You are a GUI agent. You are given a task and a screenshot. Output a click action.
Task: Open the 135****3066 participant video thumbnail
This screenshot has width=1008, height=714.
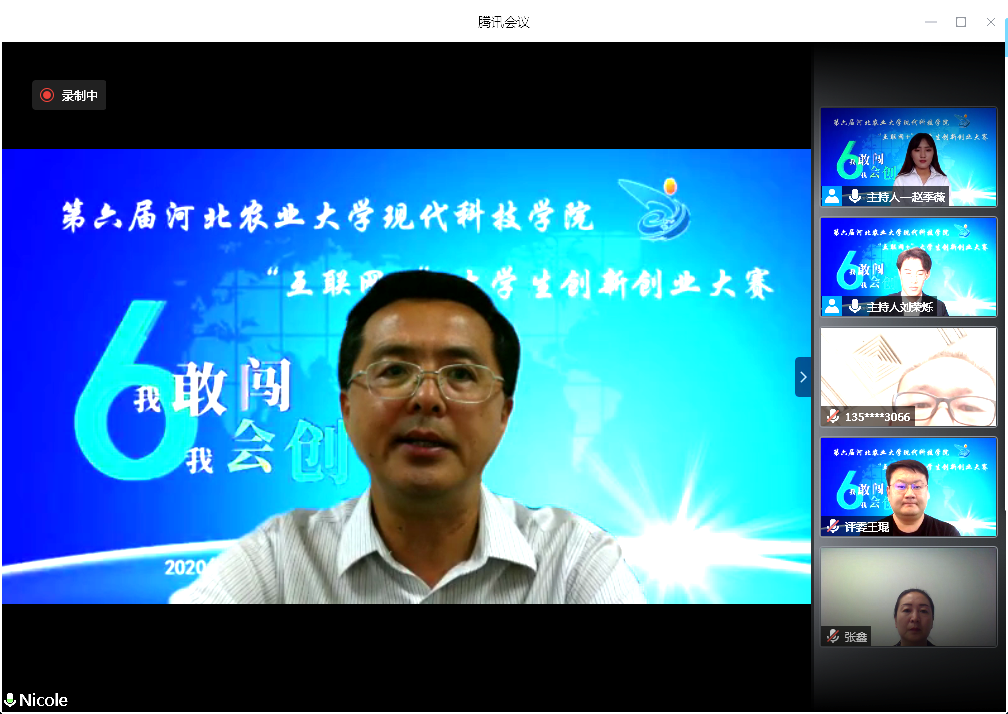click(x=908, y=377)
